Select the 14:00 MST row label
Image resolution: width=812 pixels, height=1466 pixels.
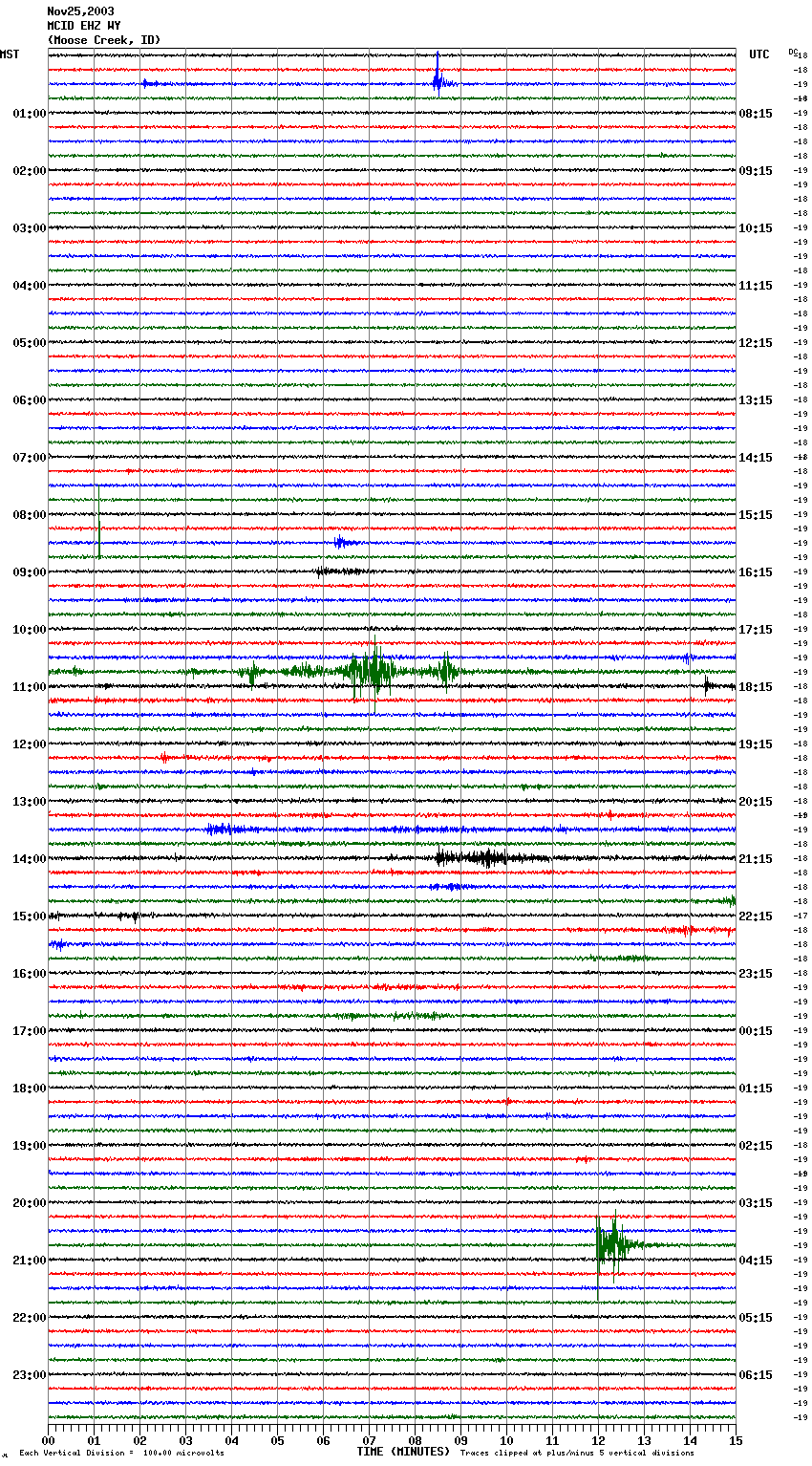pos(30,859)
